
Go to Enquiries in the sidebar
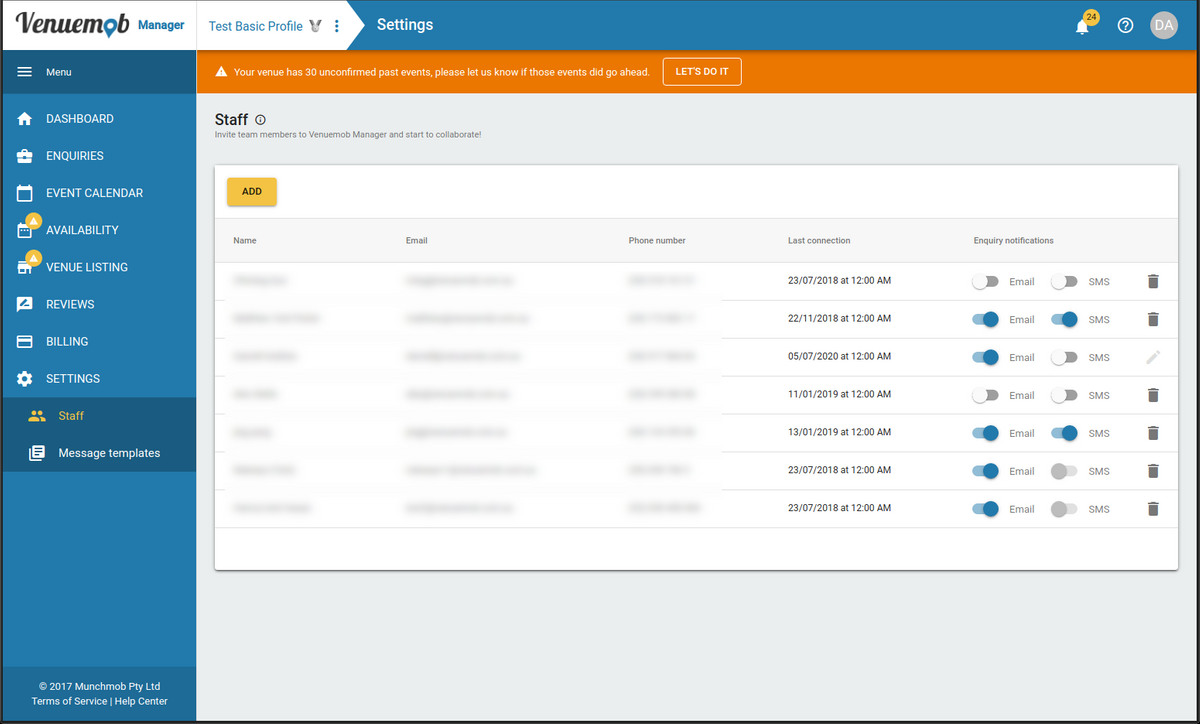point(74,156)
